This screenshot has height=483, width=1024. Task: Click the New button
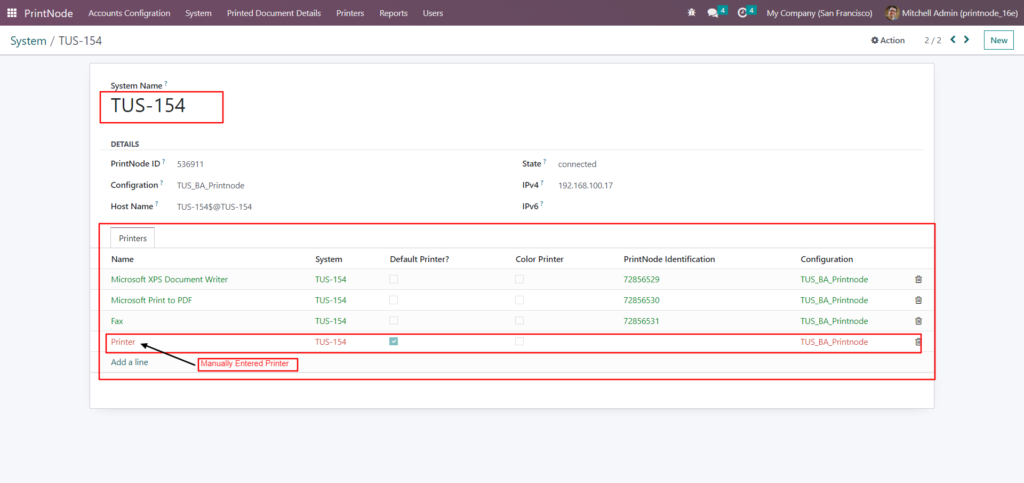pyautogui.click(x=999, y=40)
